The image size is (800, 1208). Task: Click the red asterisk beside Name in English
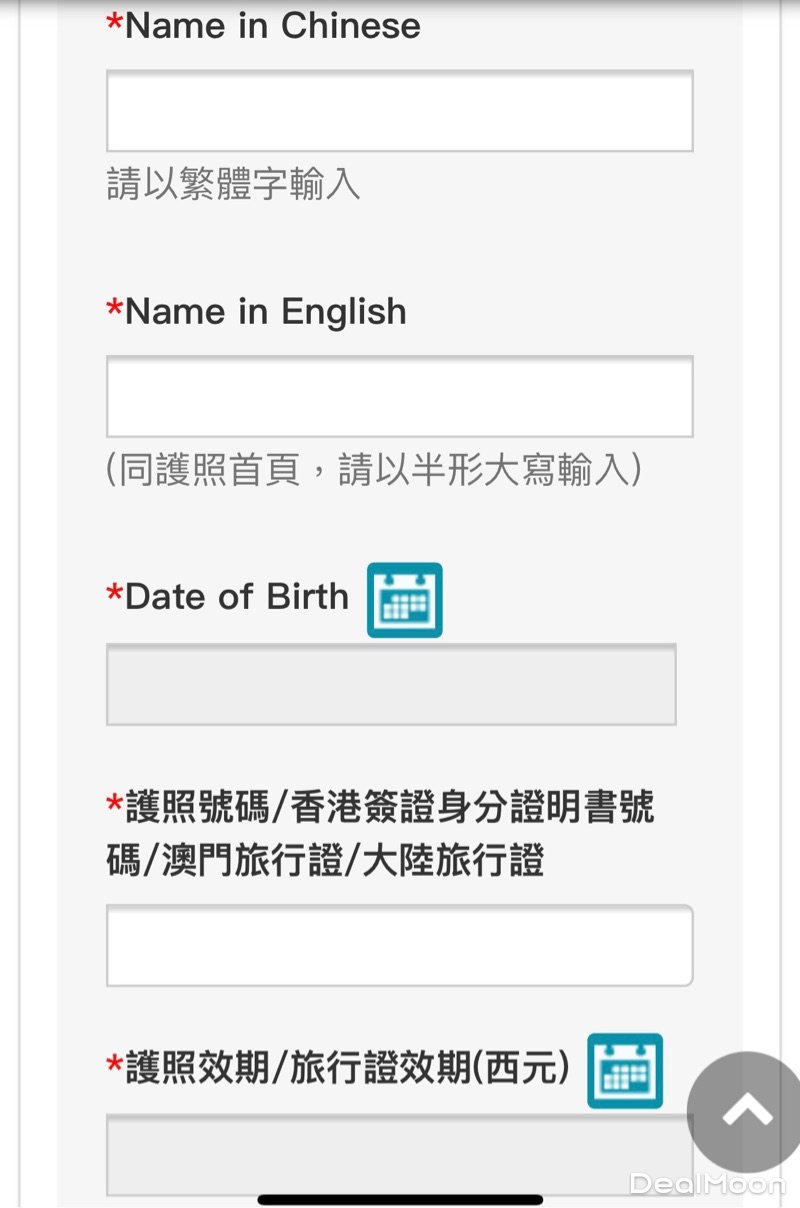(114, 310)
